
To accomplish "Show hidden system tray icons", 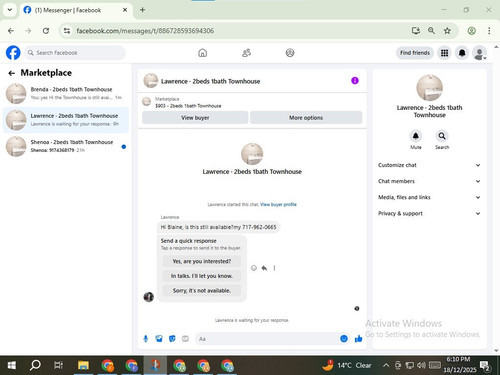I will coord(386,365).
